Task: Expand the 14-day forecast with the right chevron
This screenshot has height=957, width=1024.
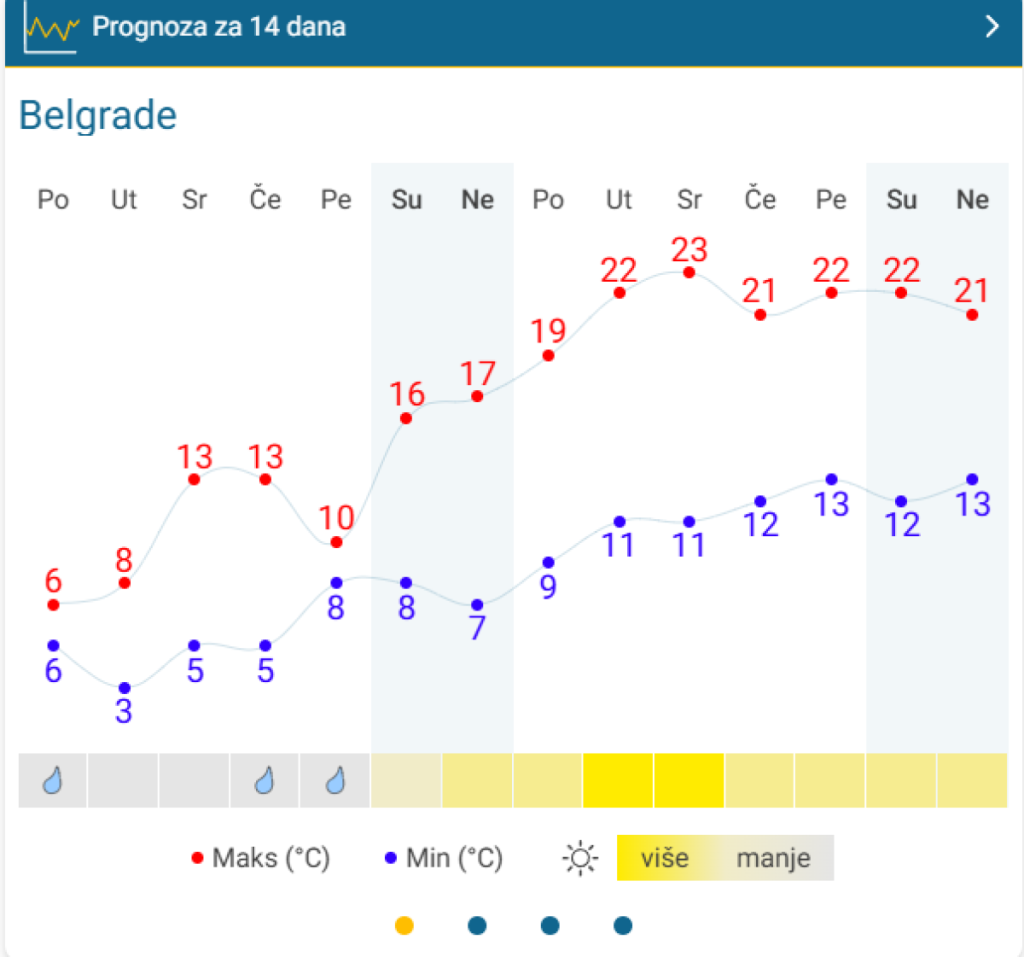Action: coord(992,27)
